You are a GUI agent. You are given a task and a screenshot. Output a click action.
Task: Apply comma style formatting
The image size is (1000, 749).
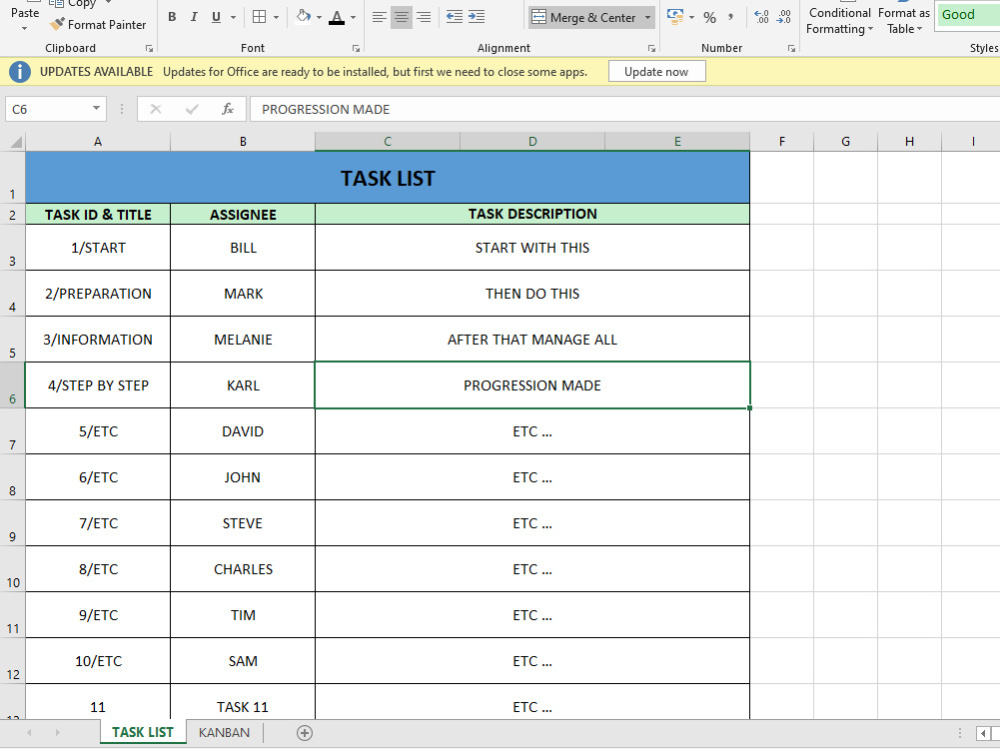[731, 17]
